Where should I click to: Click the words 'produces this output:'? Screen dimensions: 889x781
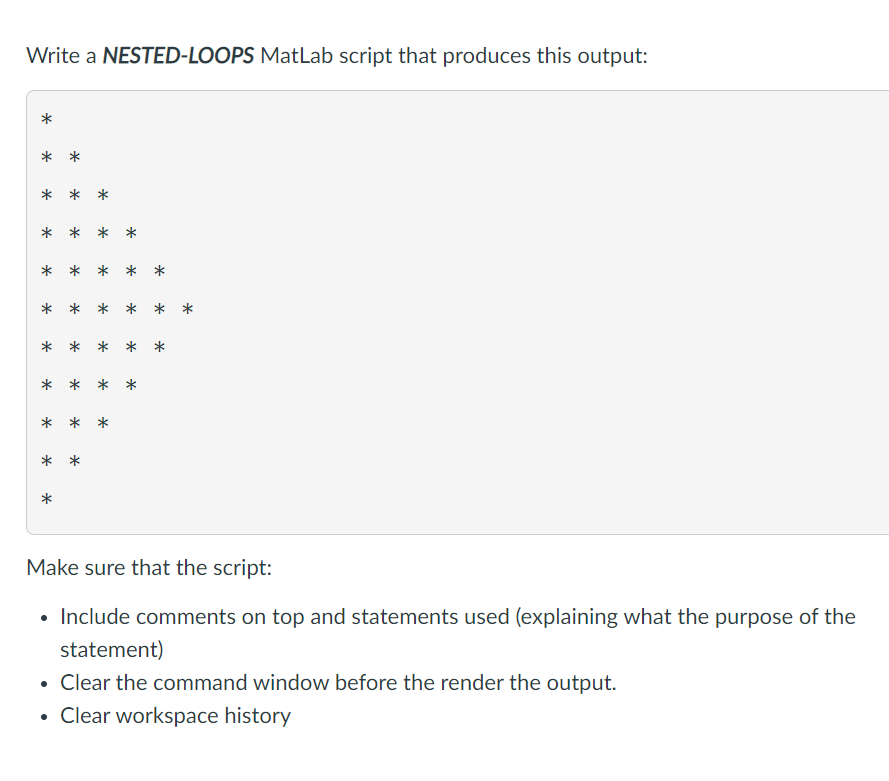click(x=545, y=56)
